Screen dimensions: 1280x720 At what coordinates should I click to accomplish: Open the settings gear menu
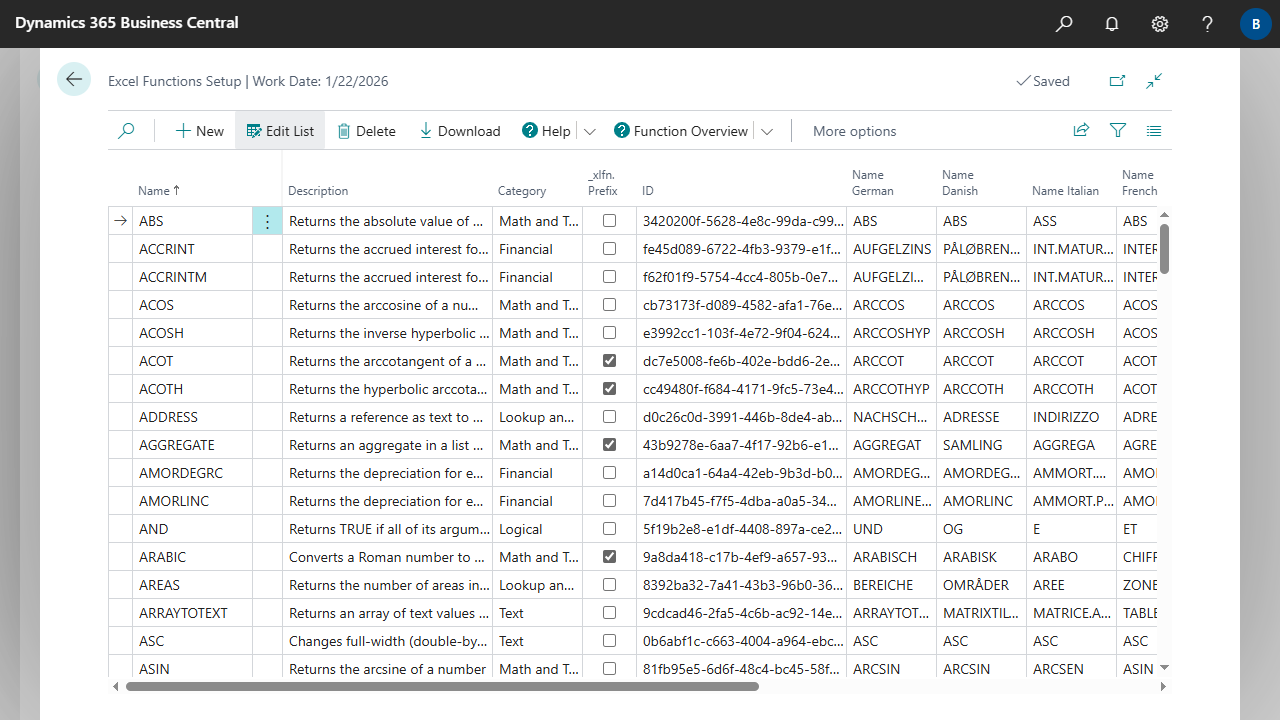(x=1160, y=23)
